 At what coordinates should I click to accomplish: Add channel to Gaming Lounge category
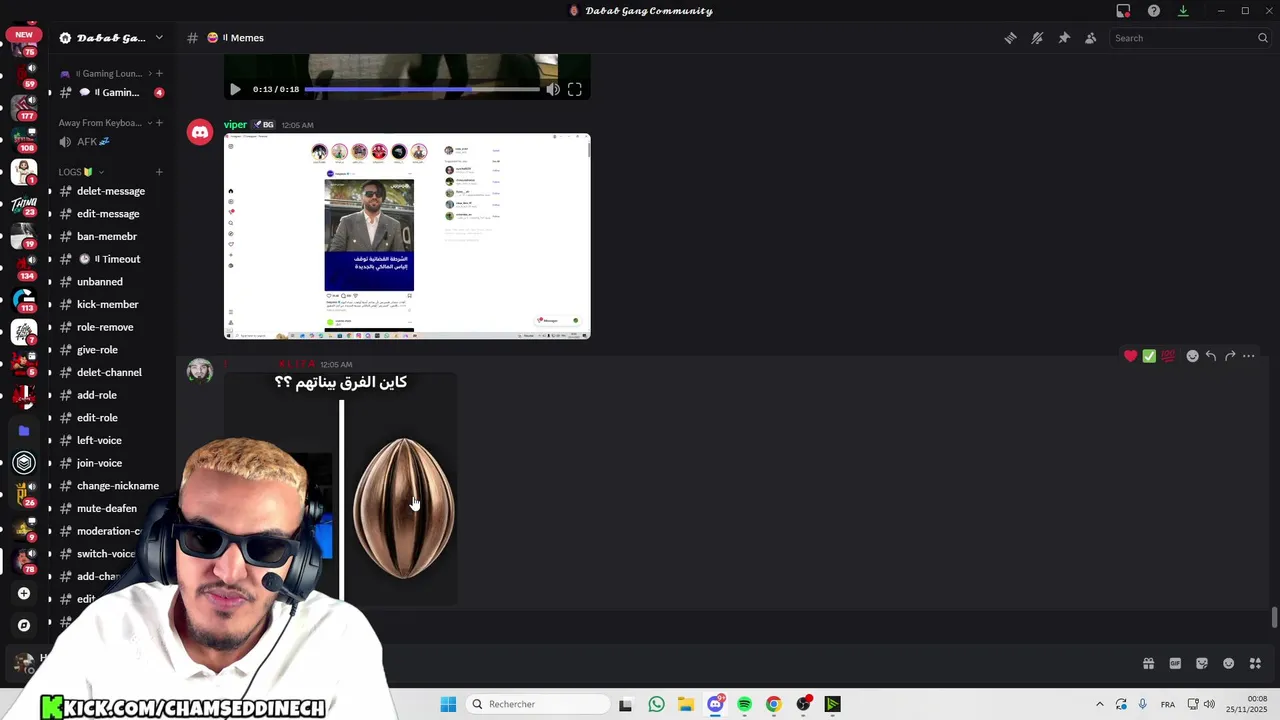159,73
